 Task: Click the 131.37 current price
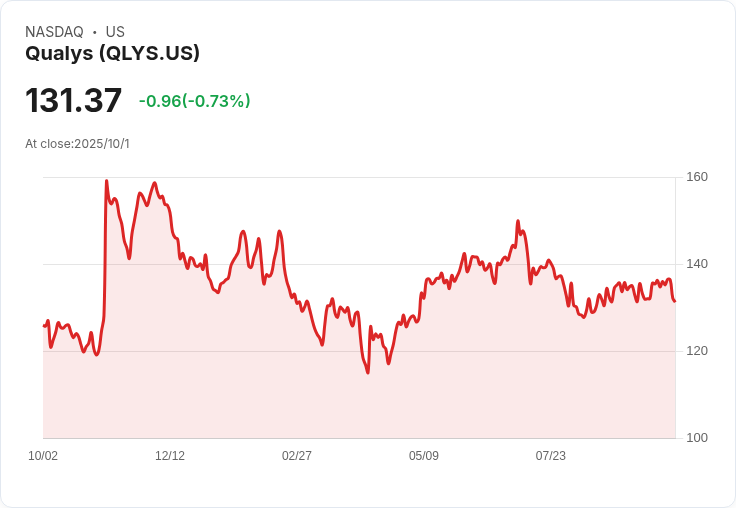pos(73,101)
